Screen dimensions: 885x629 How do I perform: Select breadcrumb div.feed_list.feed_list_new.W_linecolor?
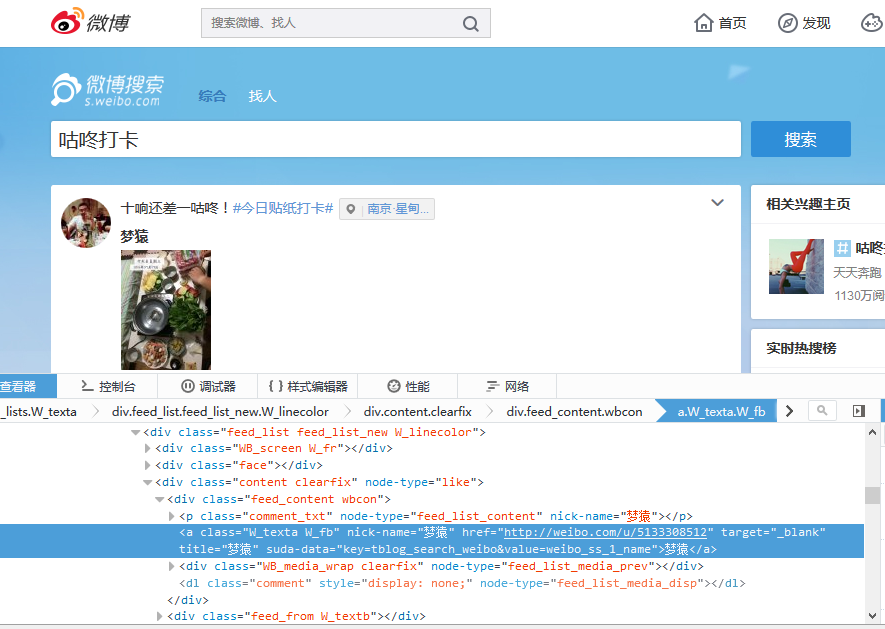220,412
